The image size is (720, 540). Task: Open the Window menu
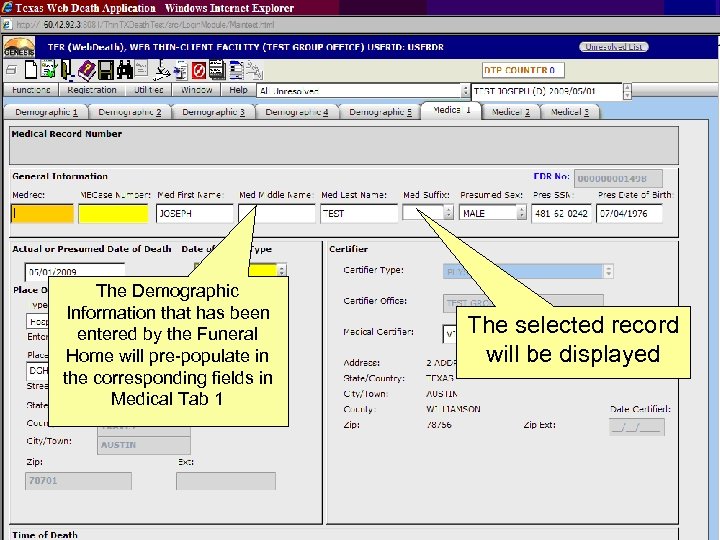tap(197, 90)
